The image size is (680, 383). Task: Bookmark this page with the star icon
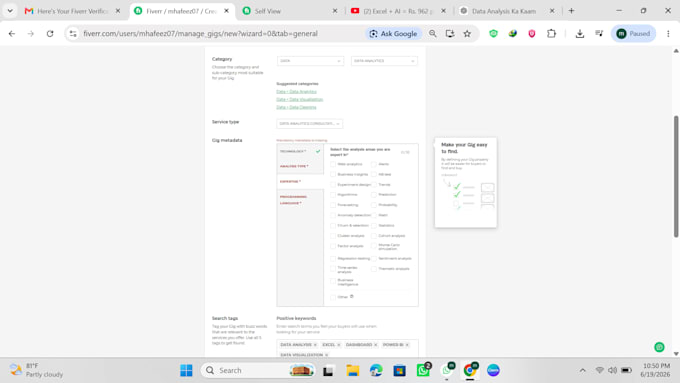pos(467,33)
